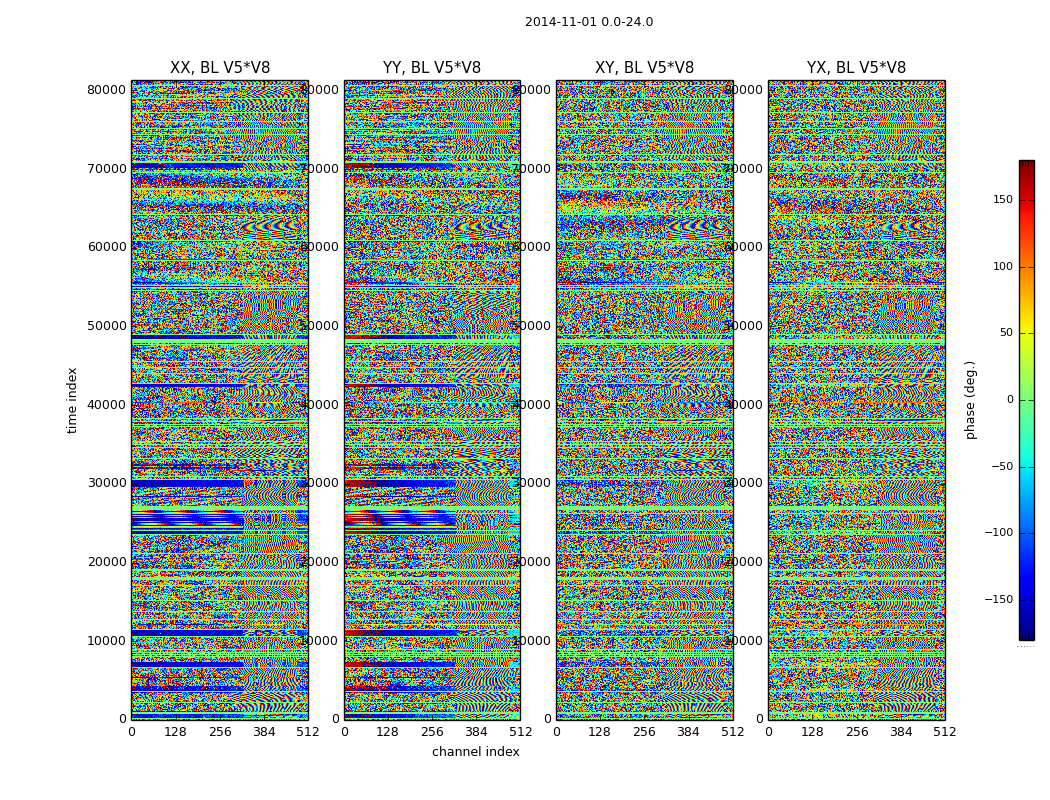1050x800 pixels.
Task: Click the "80000" y-tick of the XX plot
Action: click(x=107, y=90)
